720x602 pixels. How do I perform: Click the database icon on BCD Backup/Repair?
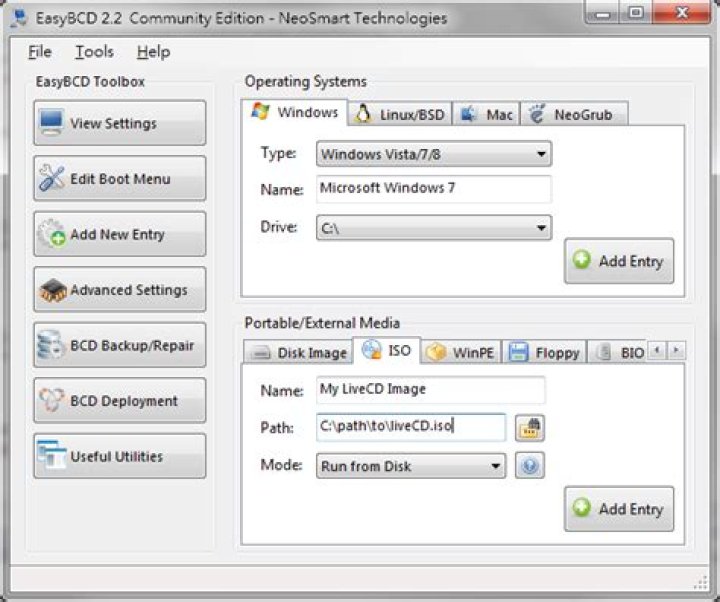click(x=51, y=344)
